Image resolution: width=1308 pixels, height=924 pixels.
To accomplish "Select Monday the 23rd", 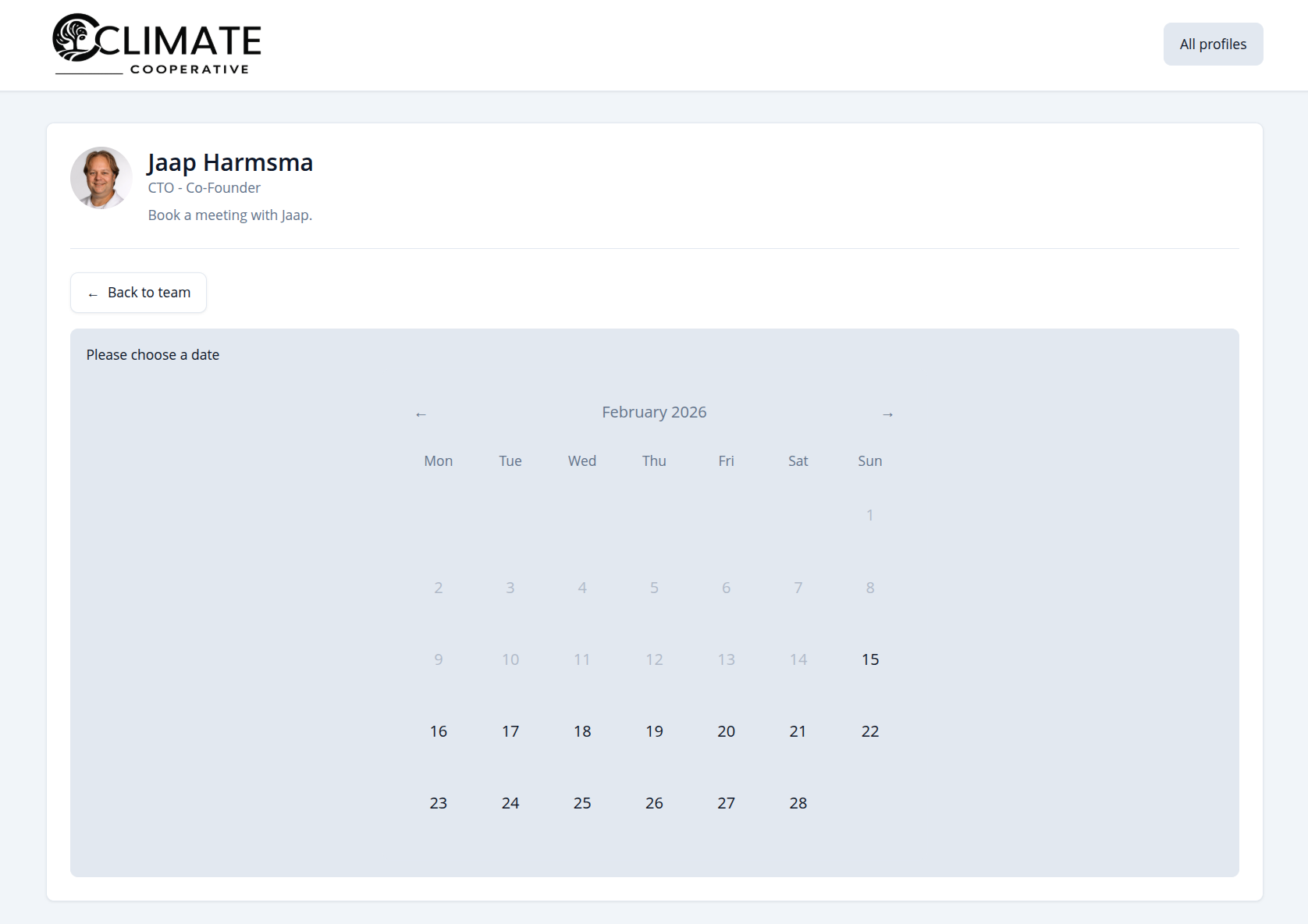I will point(439,803).
